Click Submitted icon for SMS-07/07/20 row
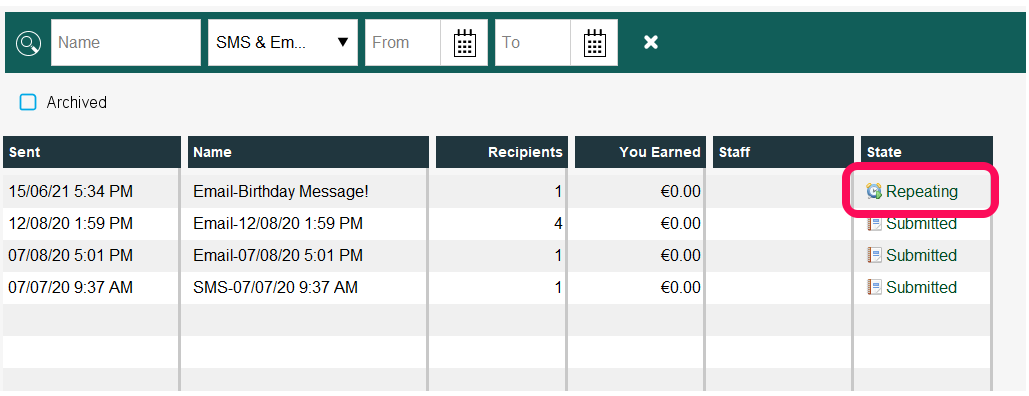Image resolution: width=1029 pixels, height=396 pixels. click(874, 288)
